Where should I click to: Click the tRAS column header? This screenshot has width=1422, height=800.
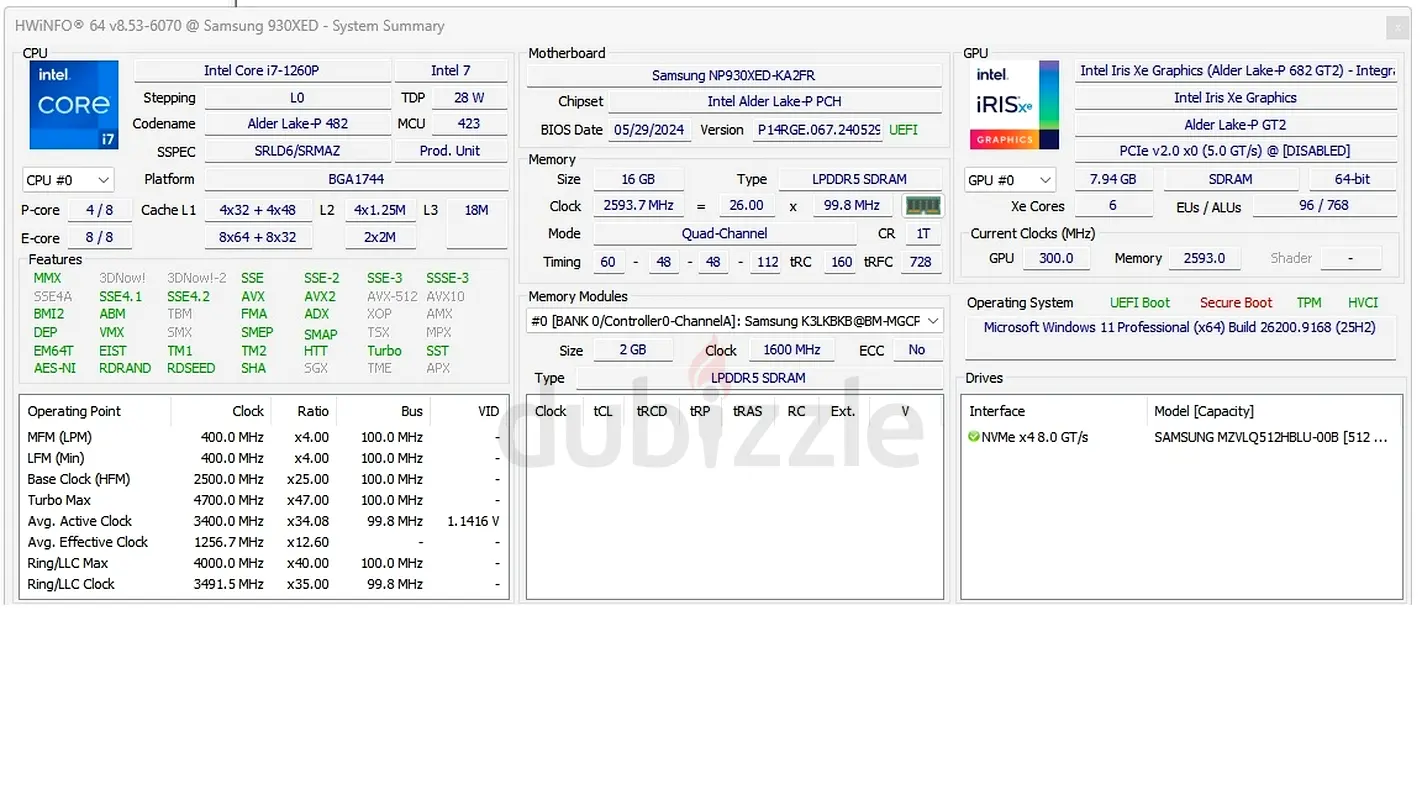[x=747, y=411]
